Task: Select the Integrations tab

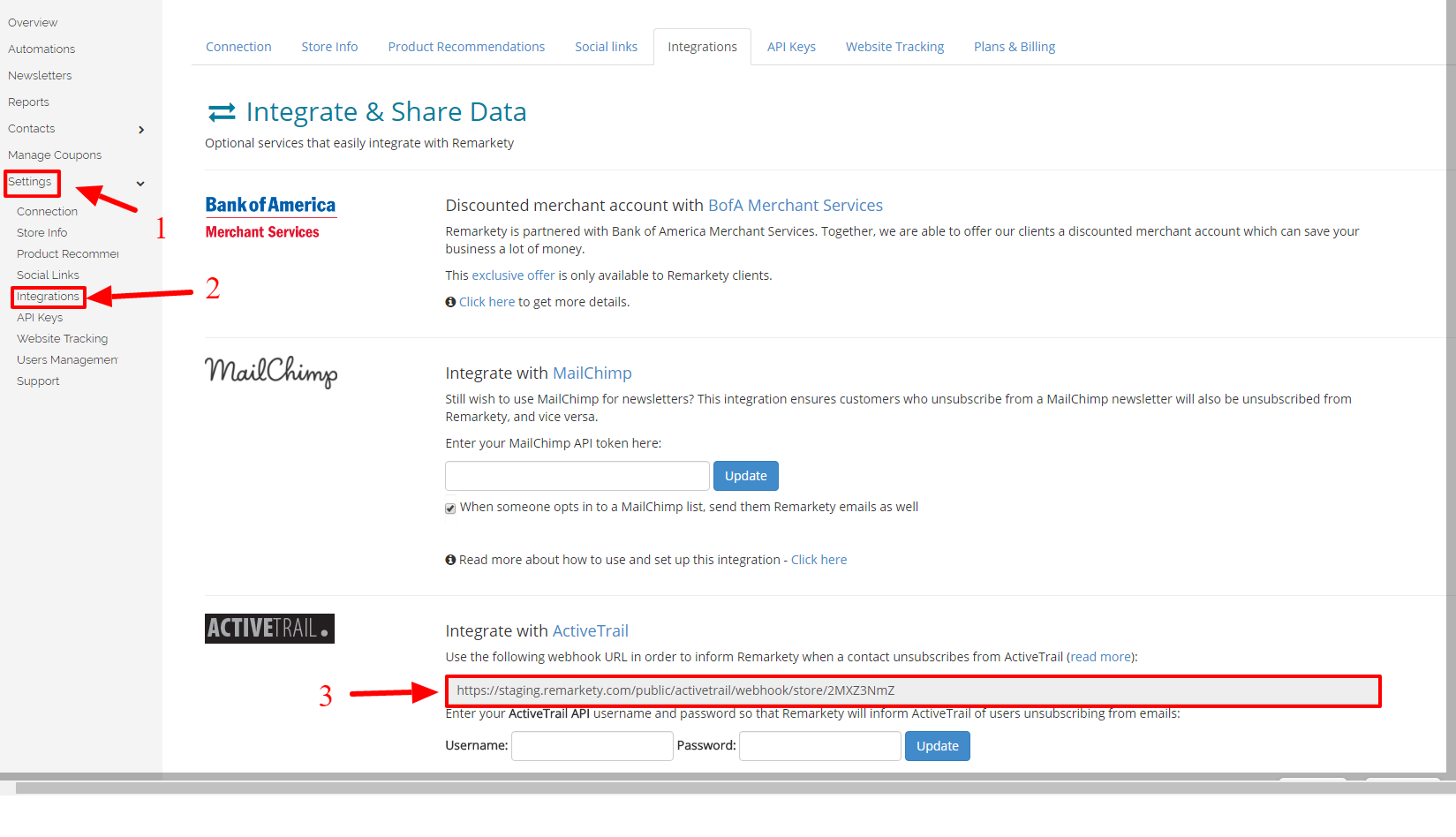Action: (702, 47)
